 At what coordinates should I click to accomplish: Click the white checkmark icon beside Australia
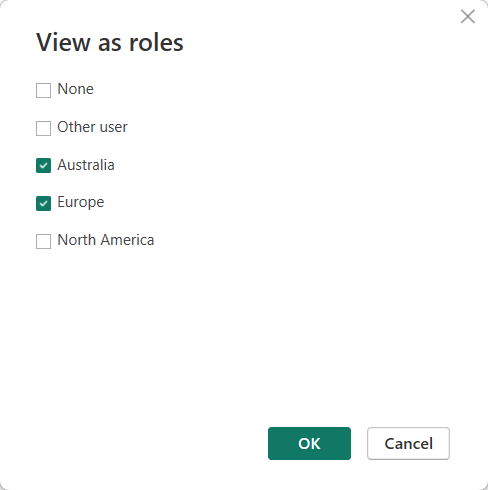pyautogui.click(x=43, y=166)
